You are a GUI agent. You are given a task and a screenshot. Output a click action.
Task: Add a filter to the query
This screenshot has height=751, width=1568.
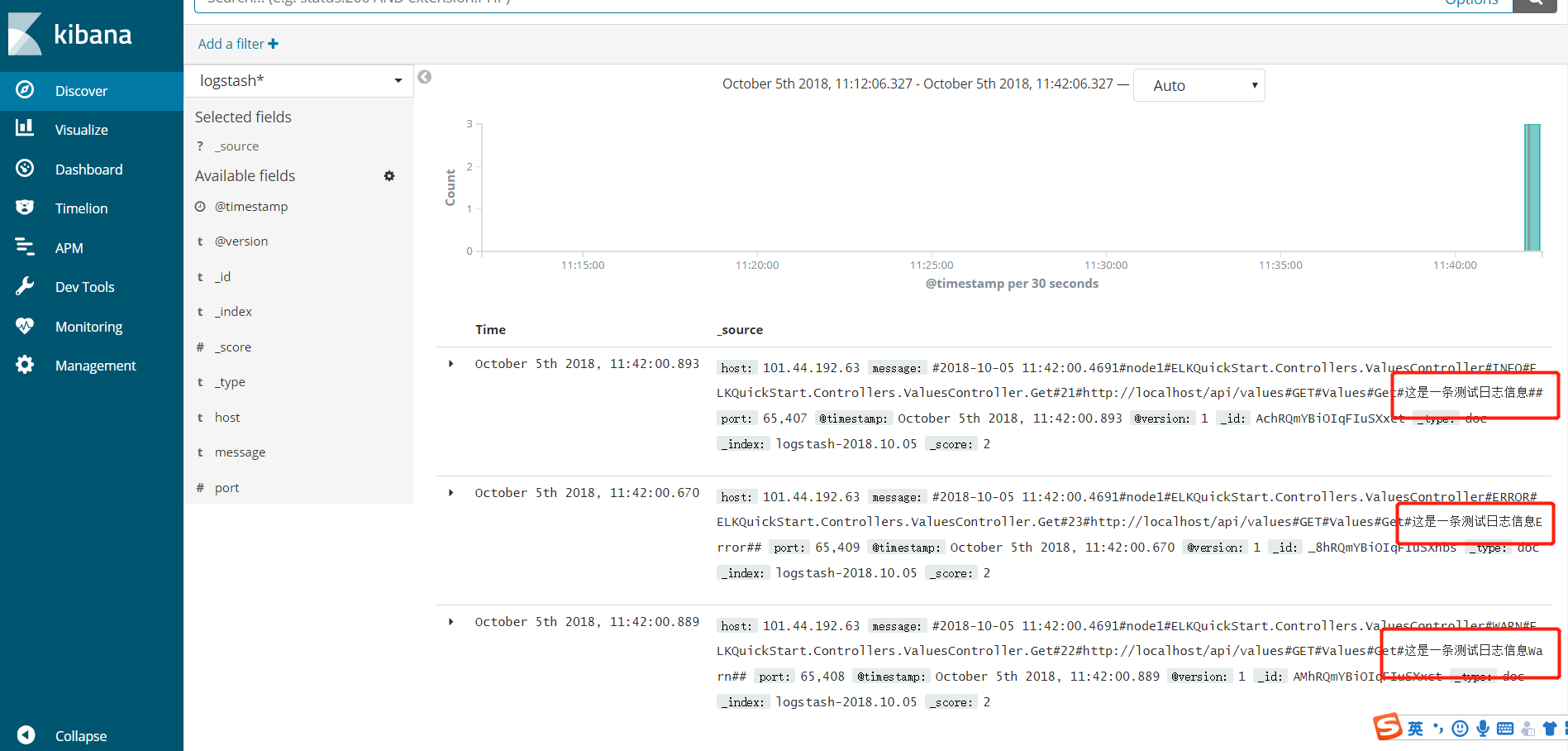click(x=238, y=44)
